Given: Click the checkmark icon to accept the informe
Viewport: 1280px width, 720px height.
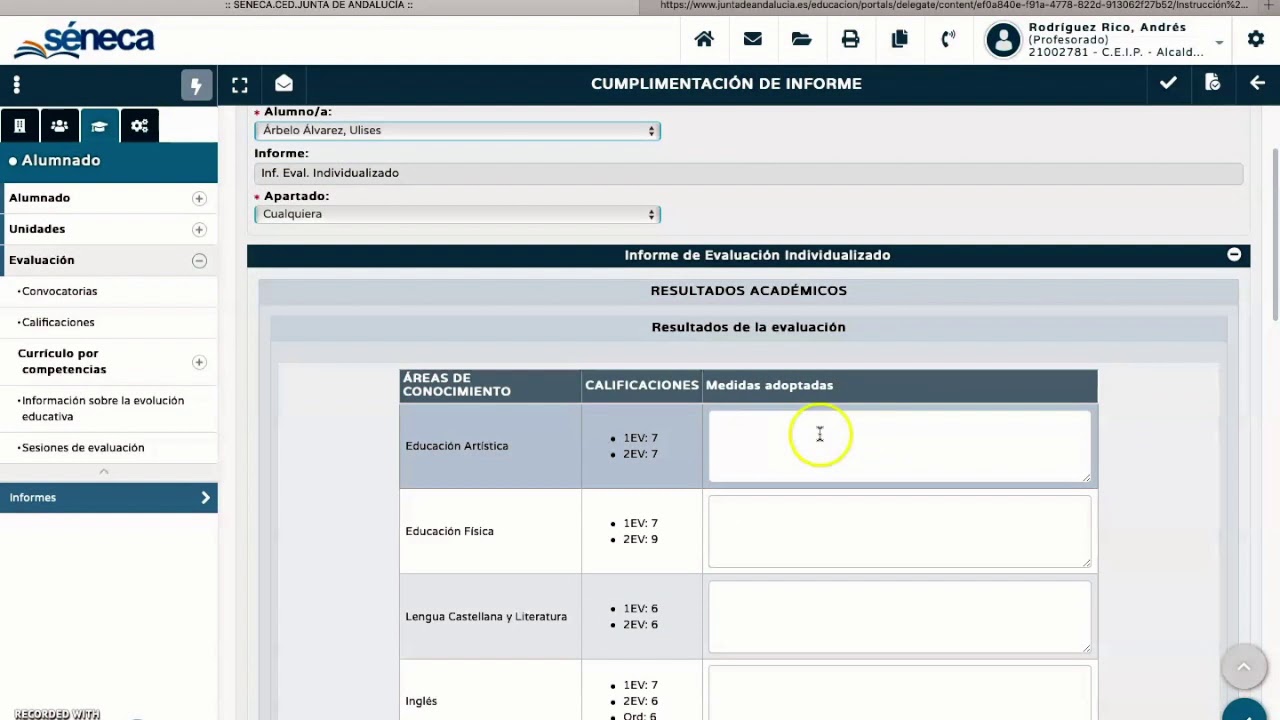Looking at the screenshot, I should 1167,83.
